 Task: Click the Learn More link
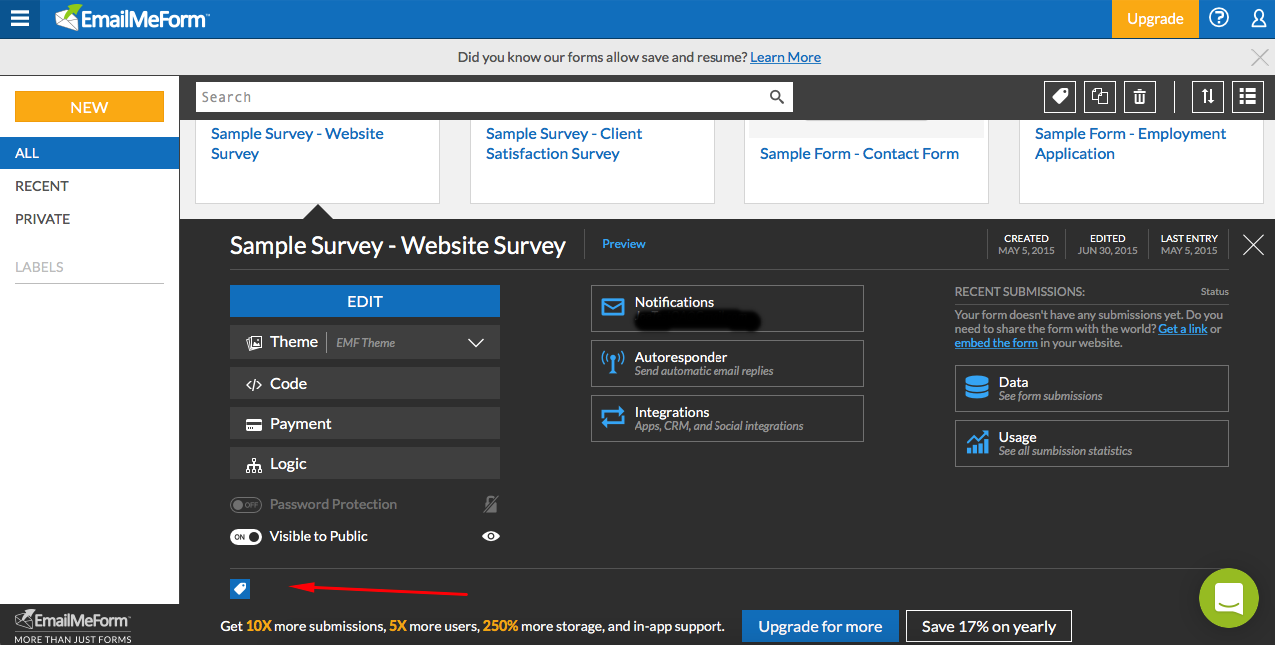coord(785,57)
